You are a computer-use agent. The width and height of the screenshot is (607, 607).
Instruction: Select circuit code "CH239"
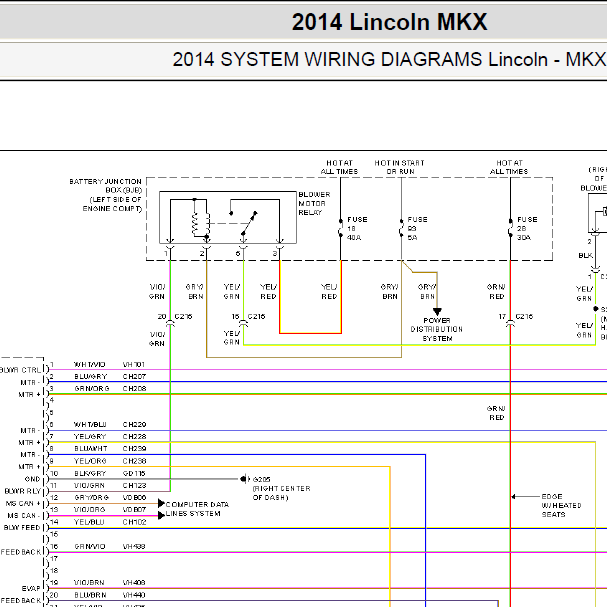point(134,449)
